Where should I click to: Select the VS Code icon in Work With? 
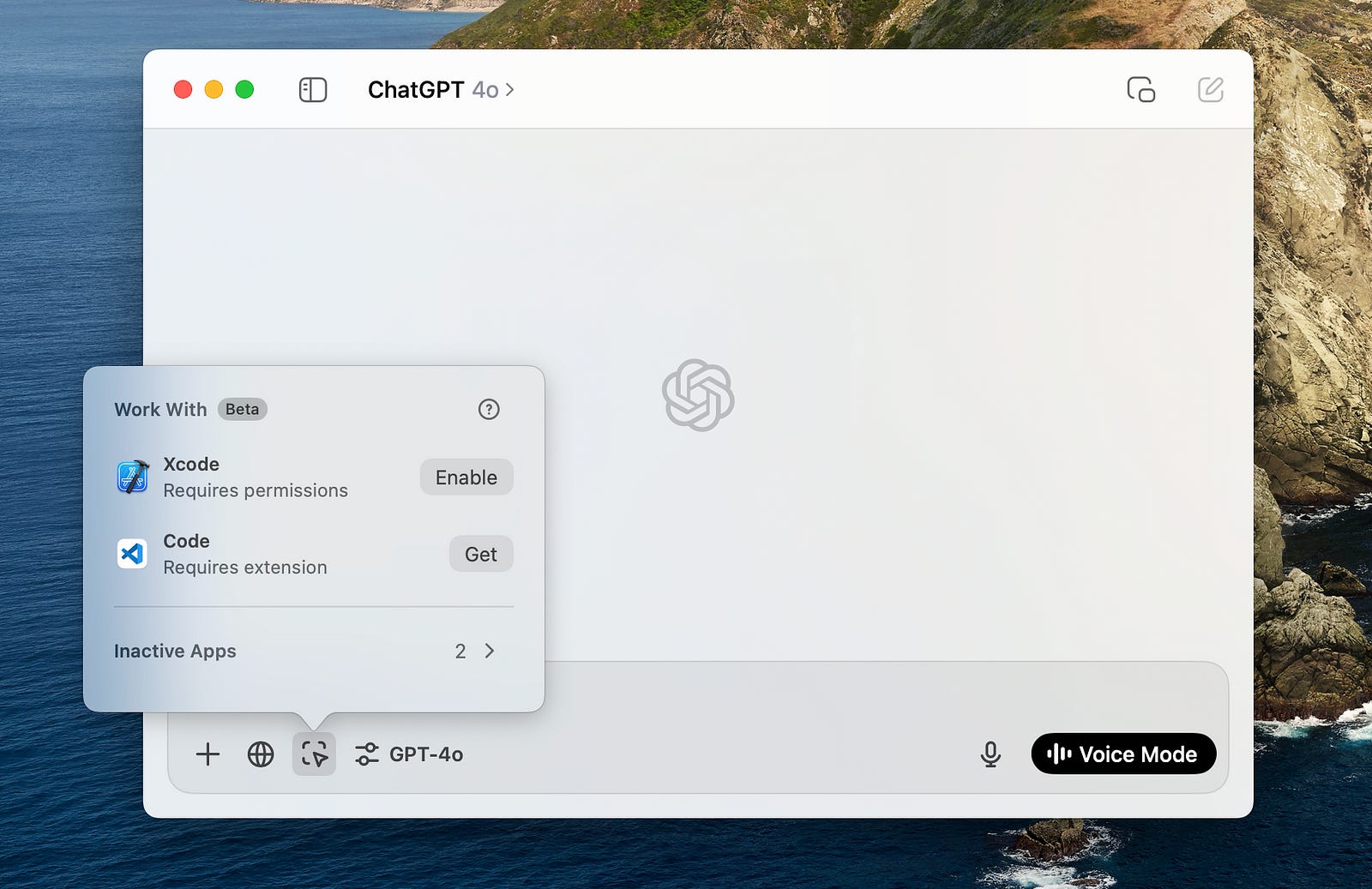click(131, 553)
